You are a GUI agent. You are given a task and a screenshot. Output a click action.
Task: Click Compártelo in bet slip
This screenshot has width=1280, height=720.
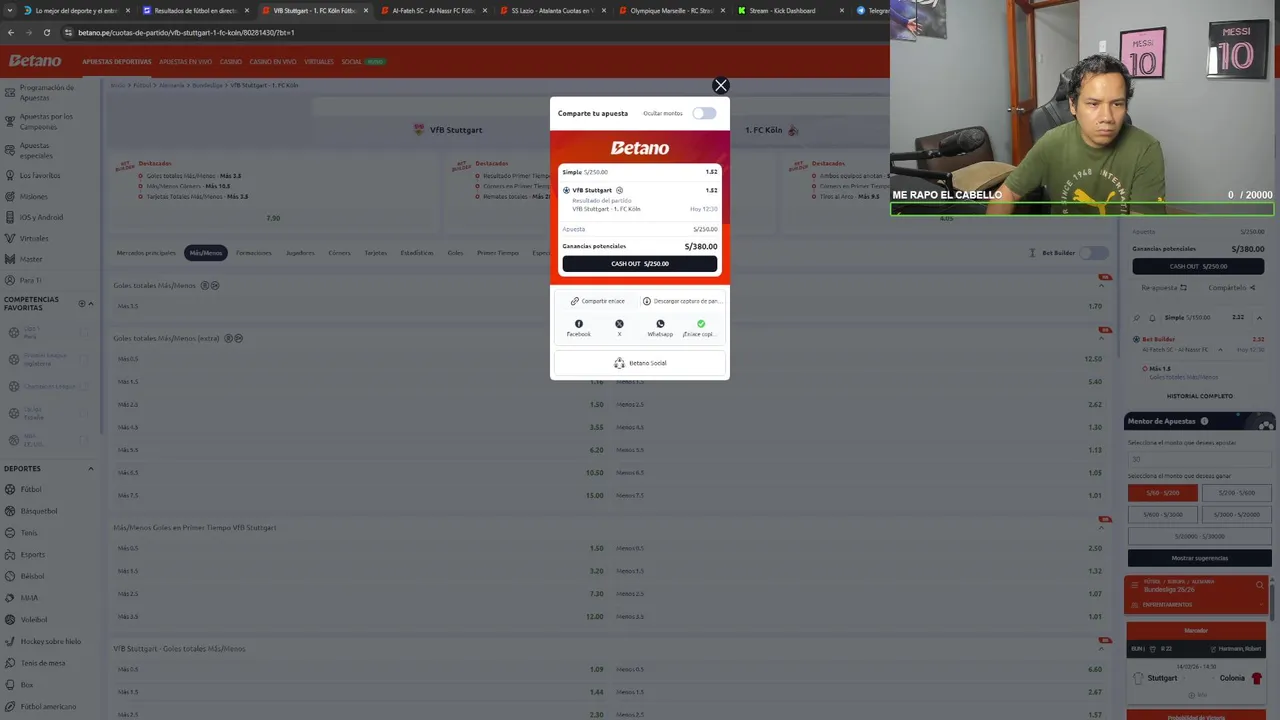click(x=1231, y=288)
